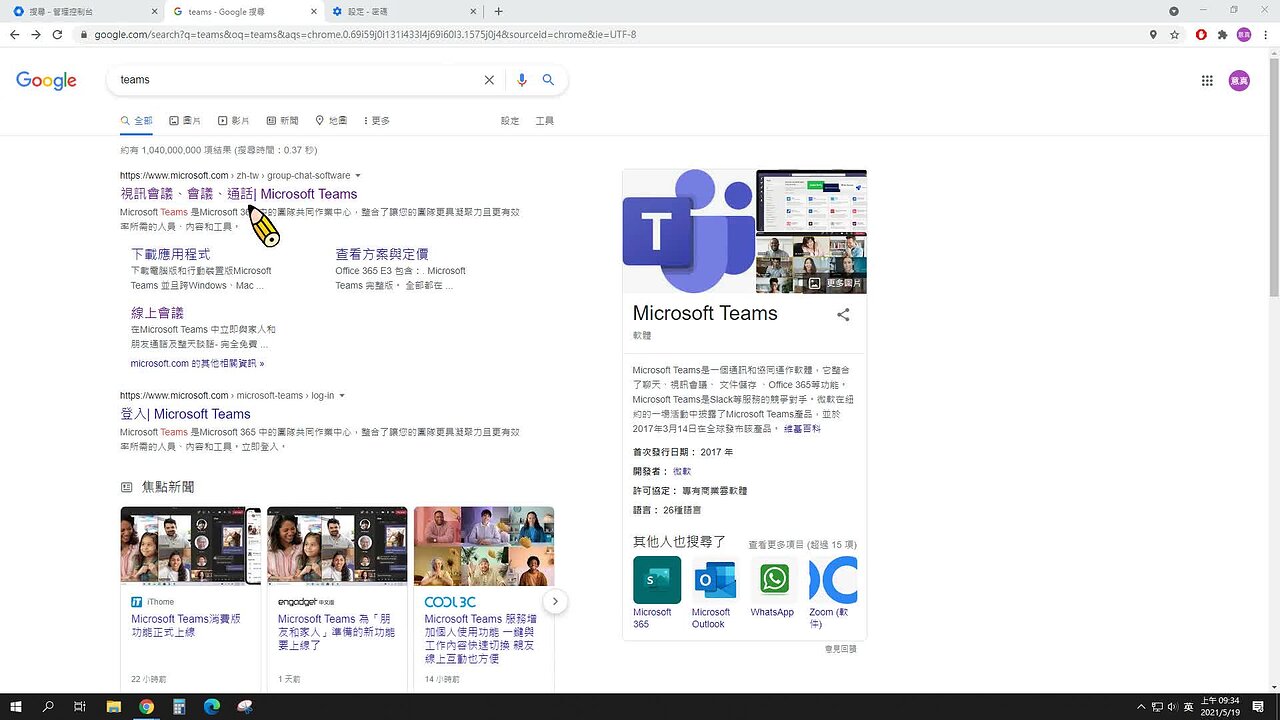Reload the current page

(57, 34)
